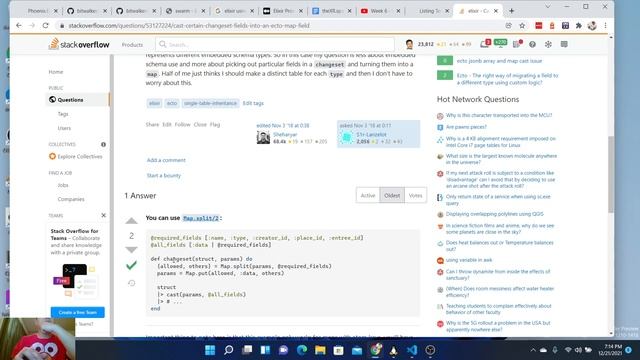Screen dimensions: 640x360
Task: Open the Stack Overflow inbox icon
Action: [x=484, y=44]
